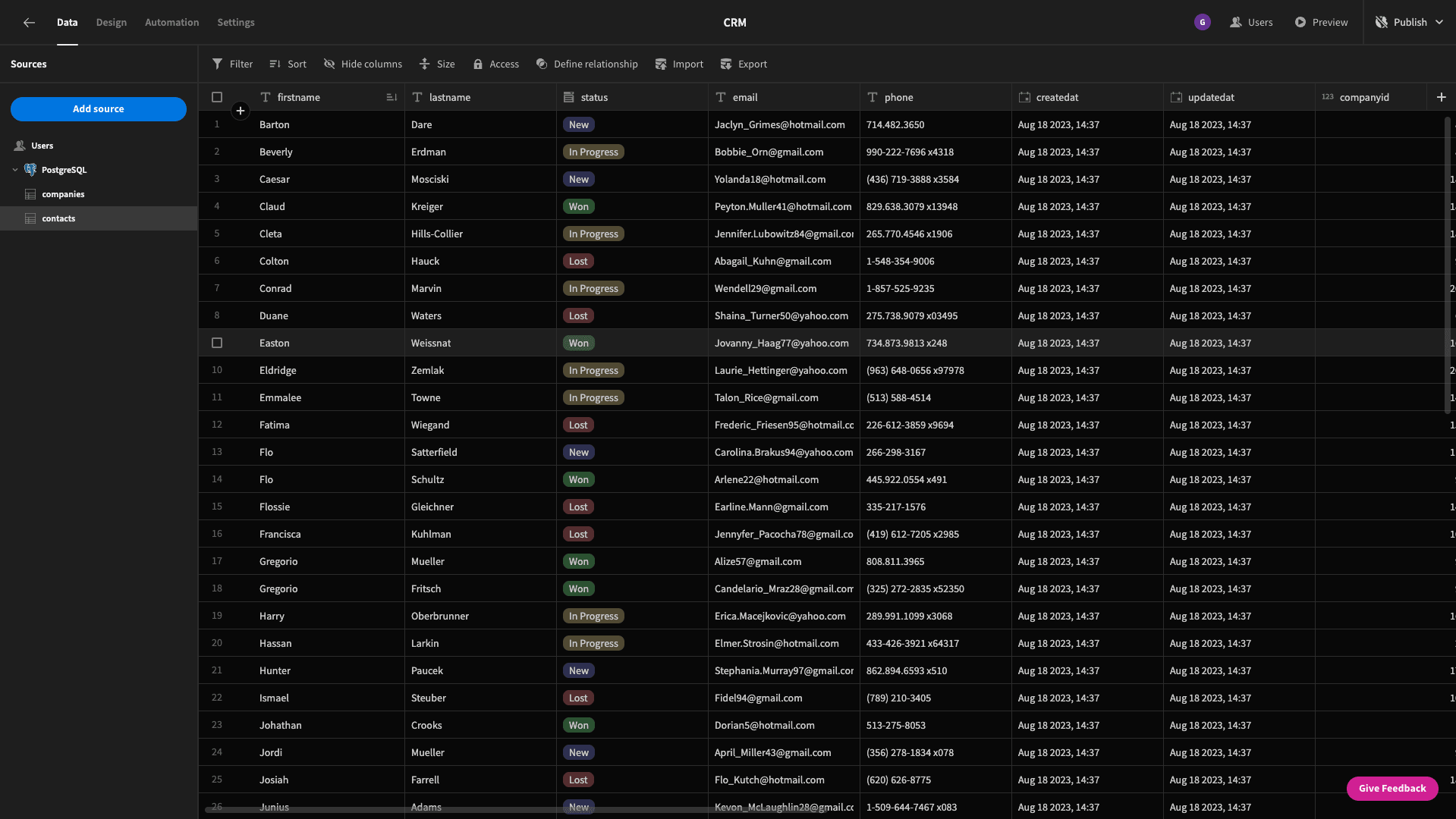Screen dimensions: 1456x819
Task: Go back using the arrow icon
Action: [x=29, y=23]
